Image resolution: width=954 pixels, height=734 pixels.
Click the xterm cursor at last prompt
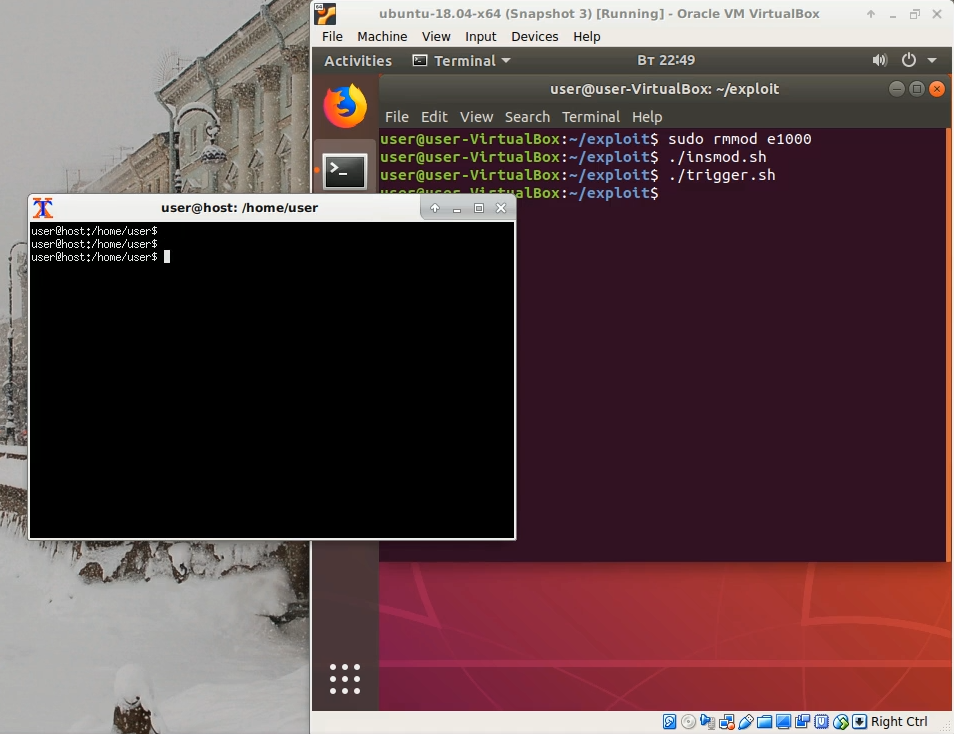(x=167, y=257)
